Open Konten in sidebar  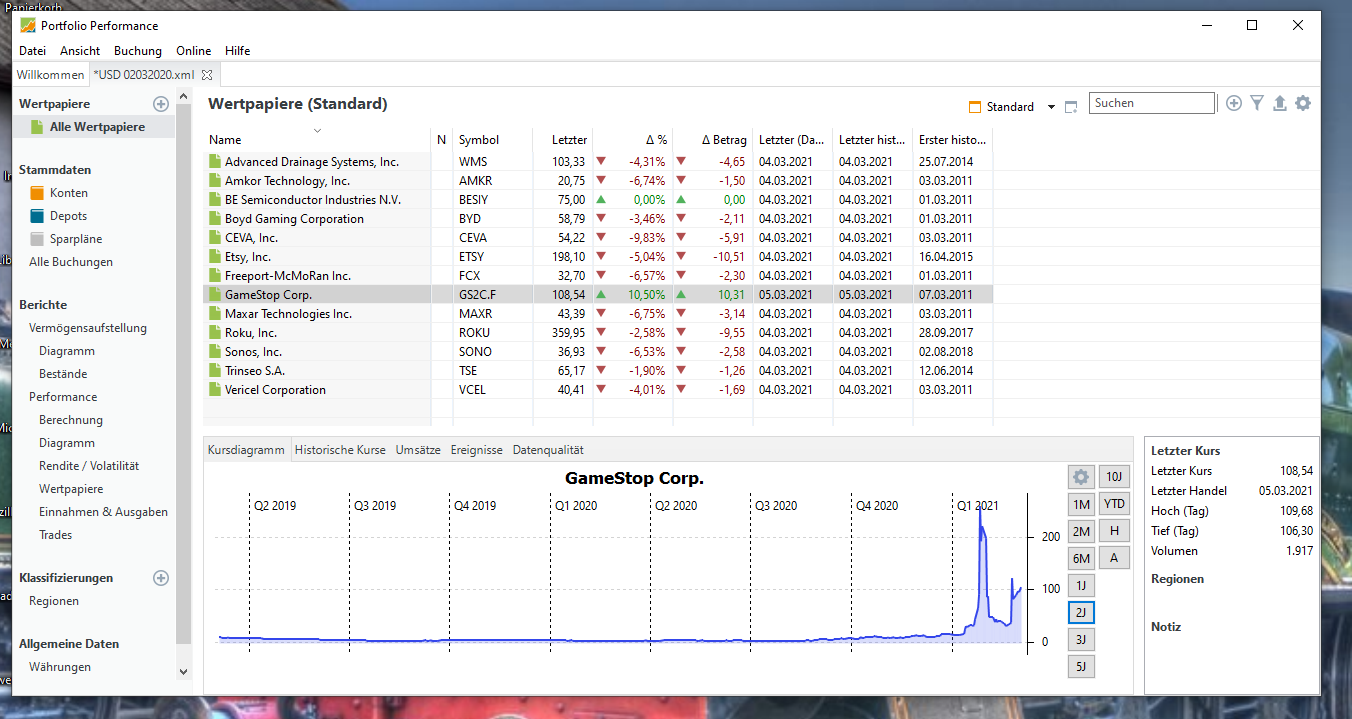[x=69, y=193]
